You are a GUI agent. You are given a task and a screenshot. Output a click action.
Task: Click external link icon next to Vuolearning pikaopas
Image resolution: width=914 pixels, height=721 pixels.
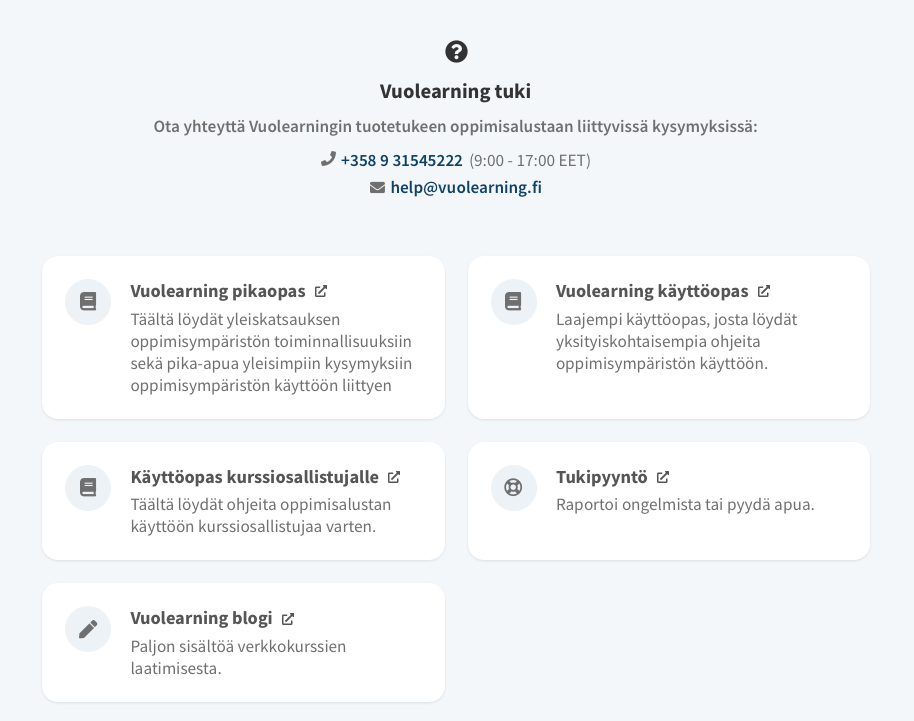tap(321, 291)
